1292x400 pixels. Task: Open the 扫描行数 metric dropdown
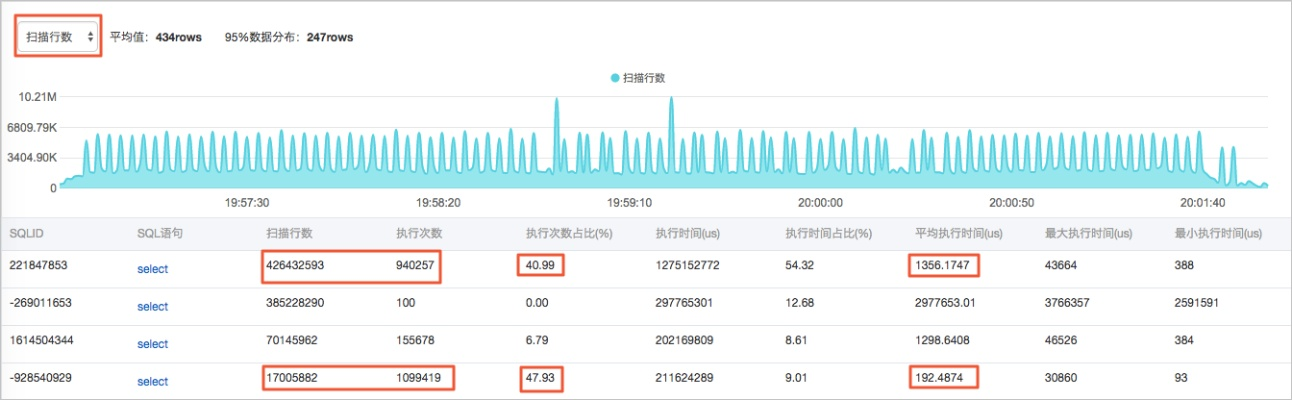[58, 36]
